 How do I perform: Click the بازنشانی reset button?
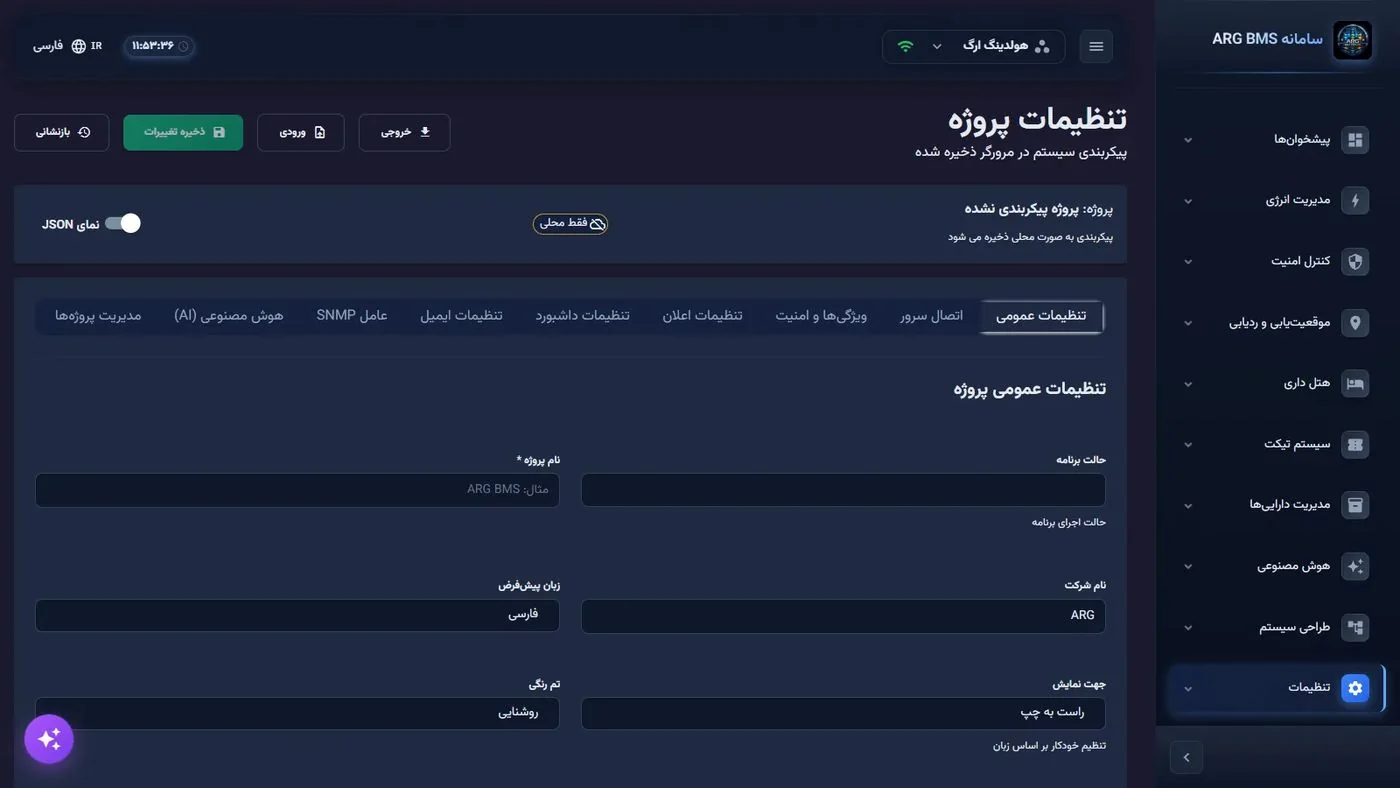(x=61, y=132)
